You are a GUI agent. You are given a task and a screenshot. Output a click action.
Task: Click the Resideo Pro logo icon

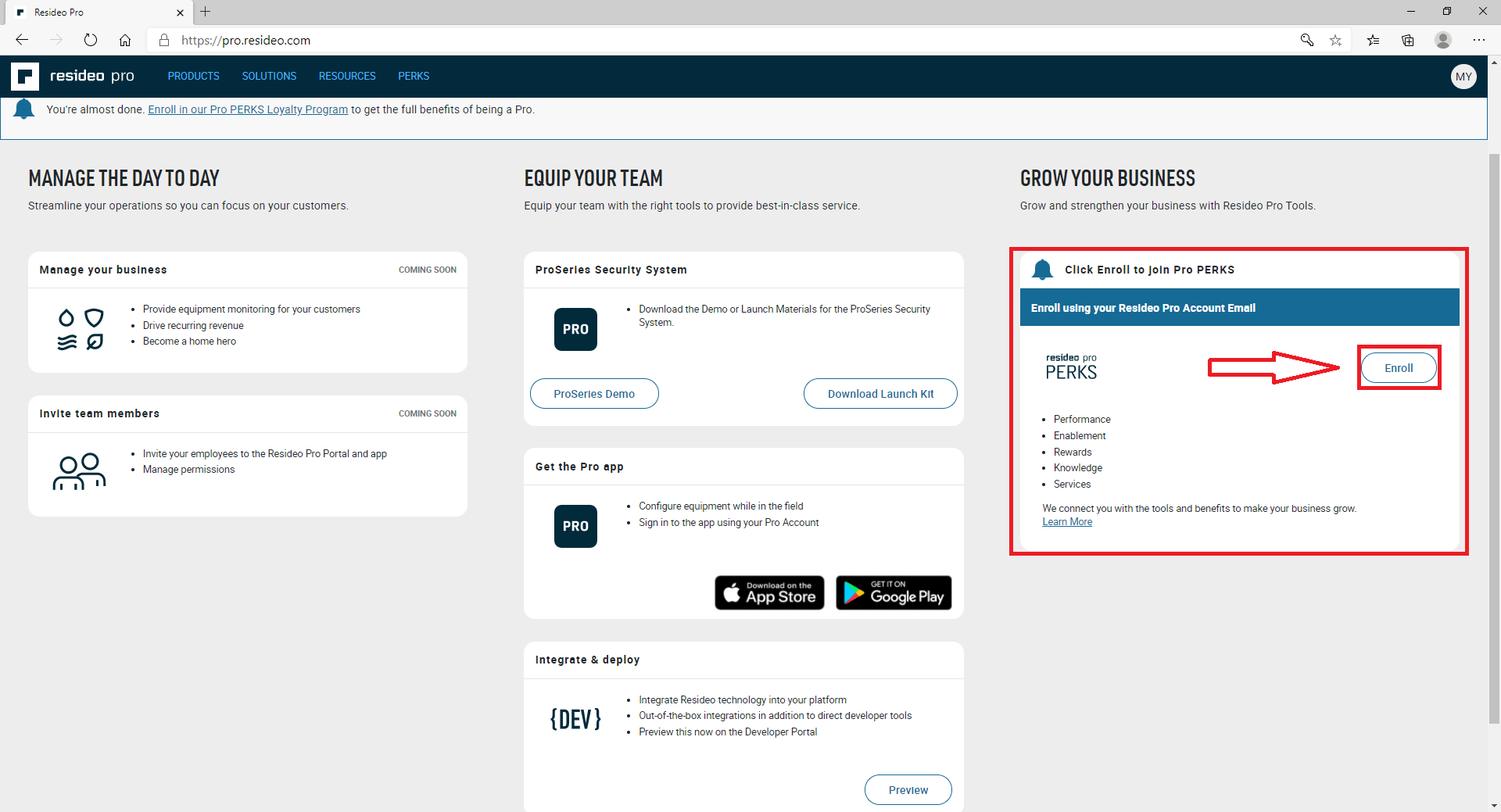(x=25, y=77)
